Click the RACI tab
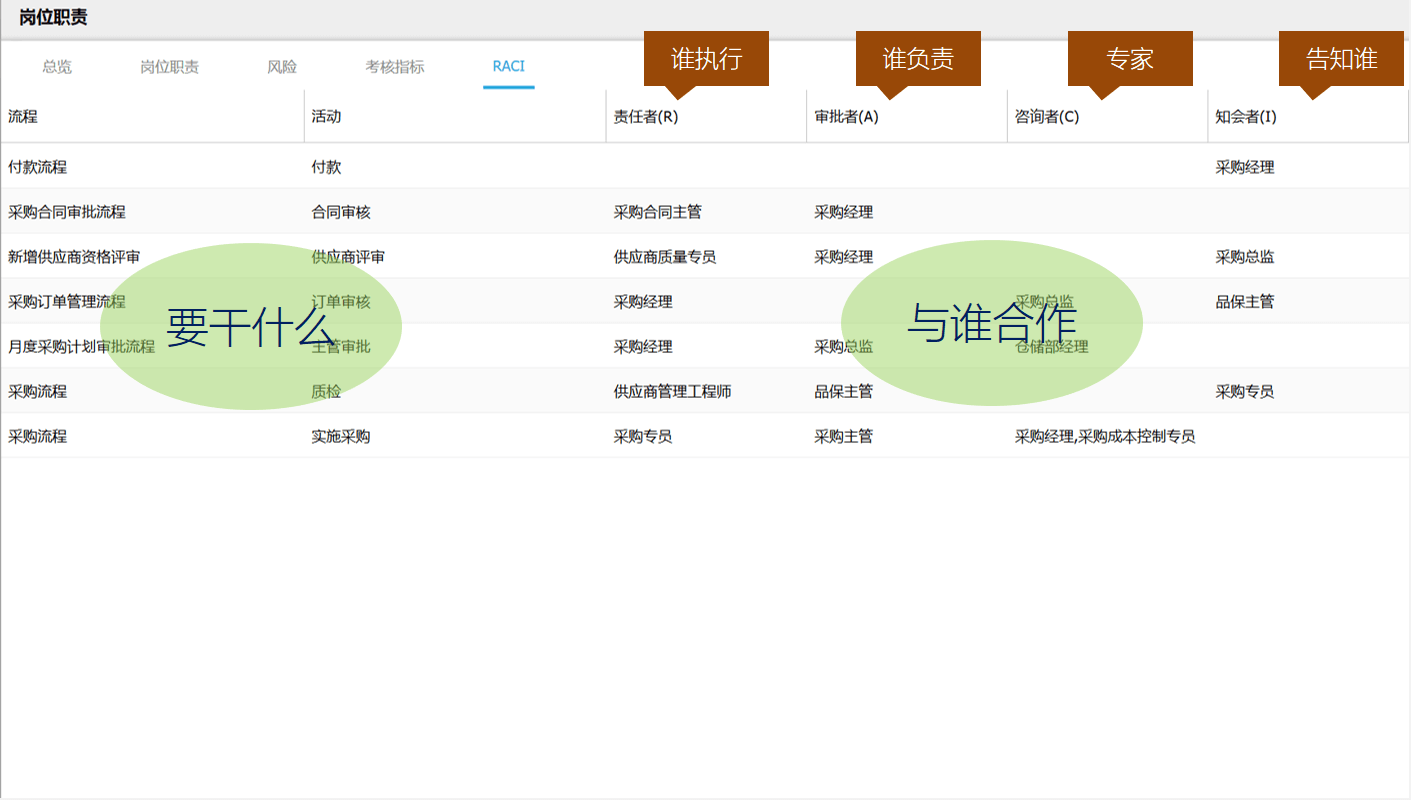The width and height of the screenshot is (1412, 801). [x=508, y=67]
